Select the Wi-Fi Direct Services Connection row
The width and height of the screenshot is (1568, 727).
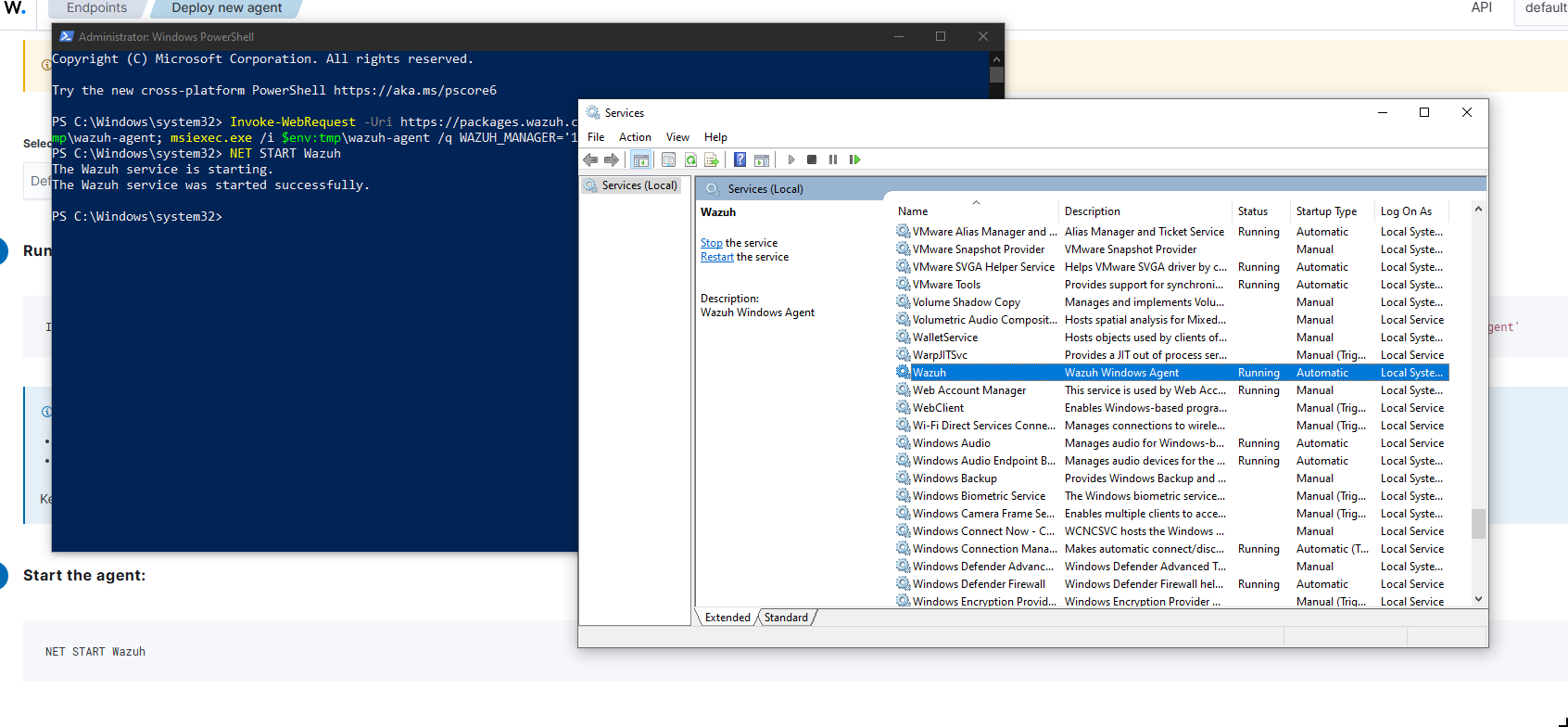click(1171, 425)
